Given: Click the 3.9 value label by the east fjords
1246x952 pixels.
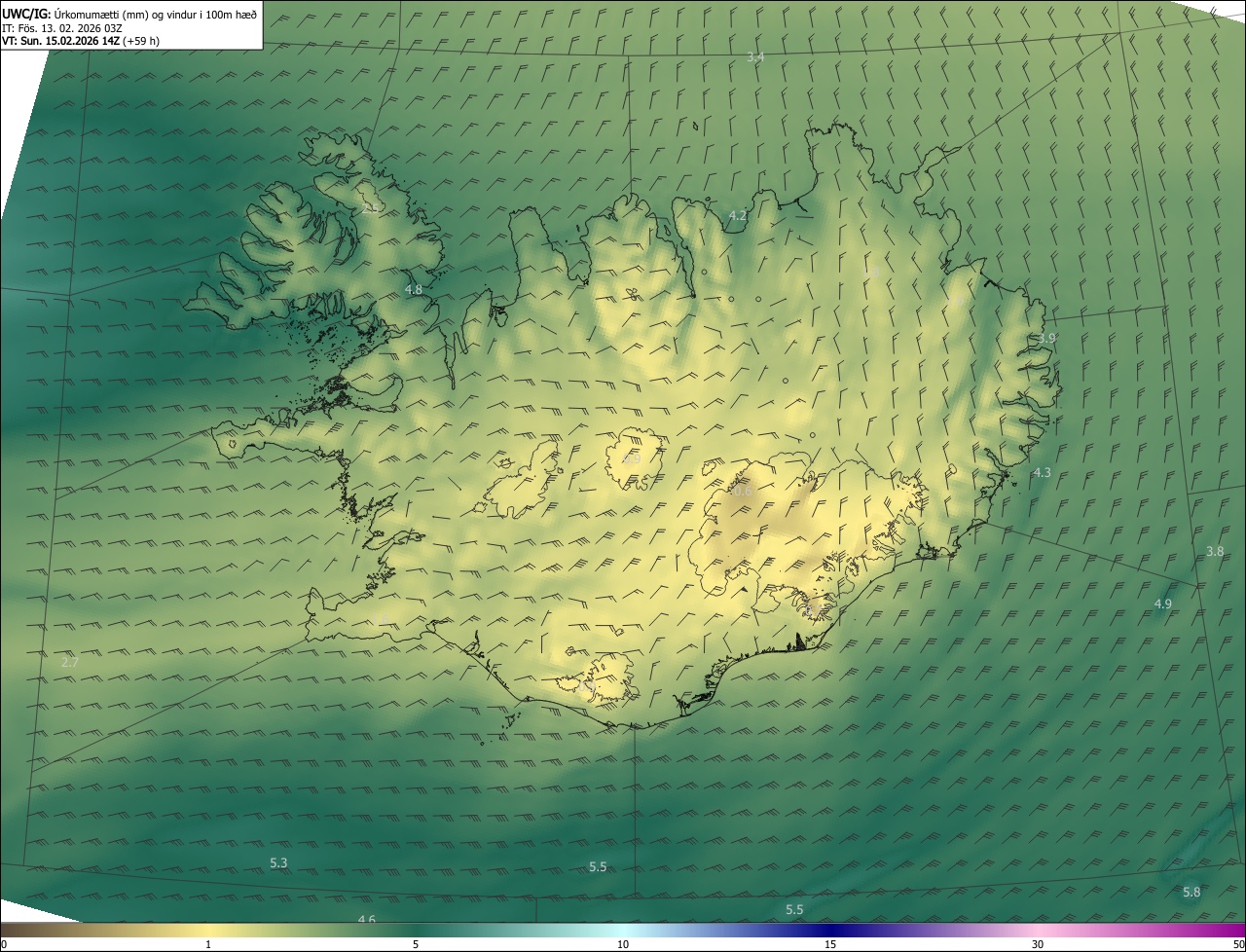Looking at the screenshot, I should [x=1046, y=338].
